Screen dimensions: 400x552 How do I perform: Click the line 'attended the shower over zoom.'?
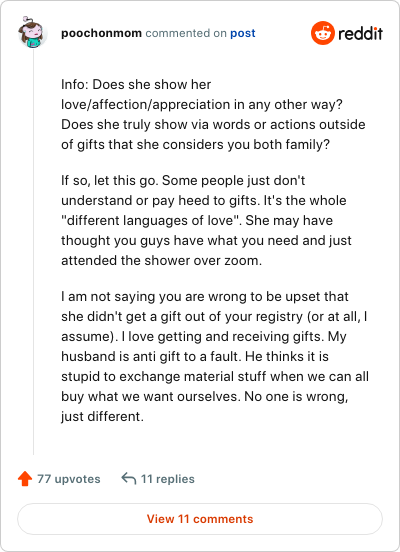coord(162,261)
